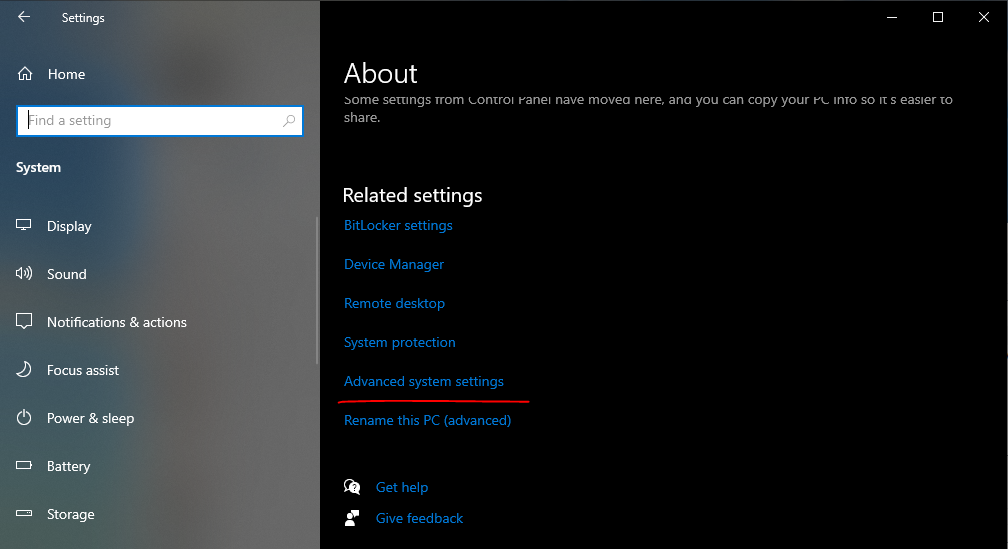Click the Notifications & actions icon

[24, 322]
